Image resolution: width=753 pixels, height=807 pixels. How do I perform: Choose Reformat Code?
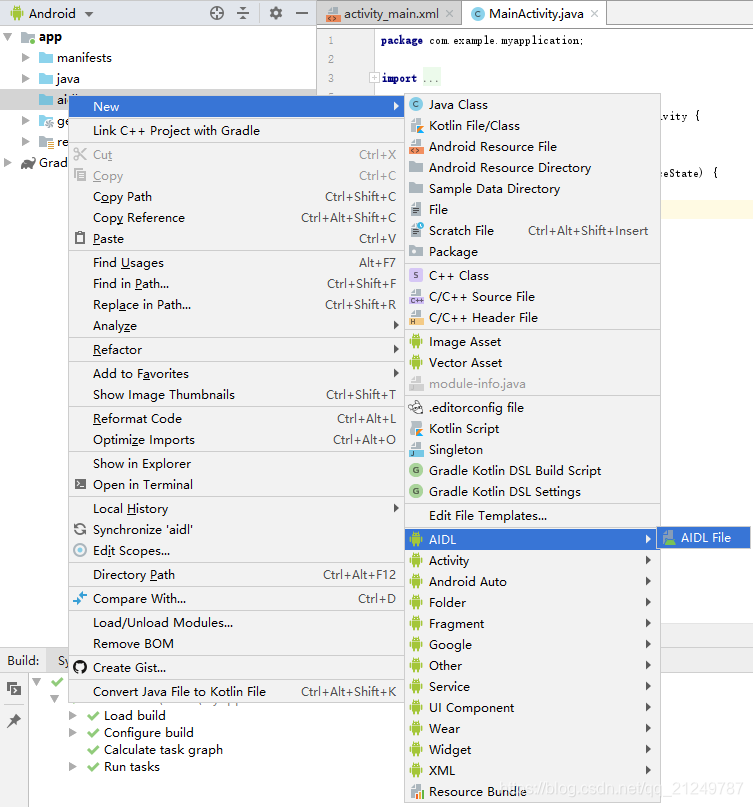coord(236,419)
